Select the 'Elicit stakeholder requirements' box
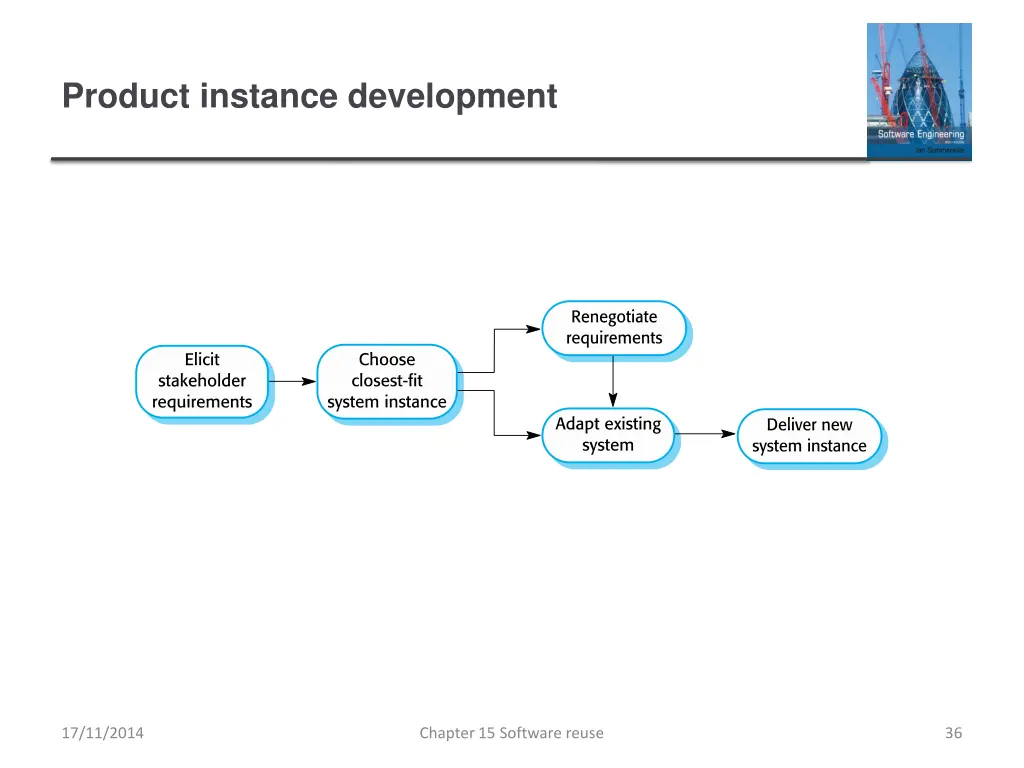Viewport: 1024px width, 768px height. pos(202,381)
